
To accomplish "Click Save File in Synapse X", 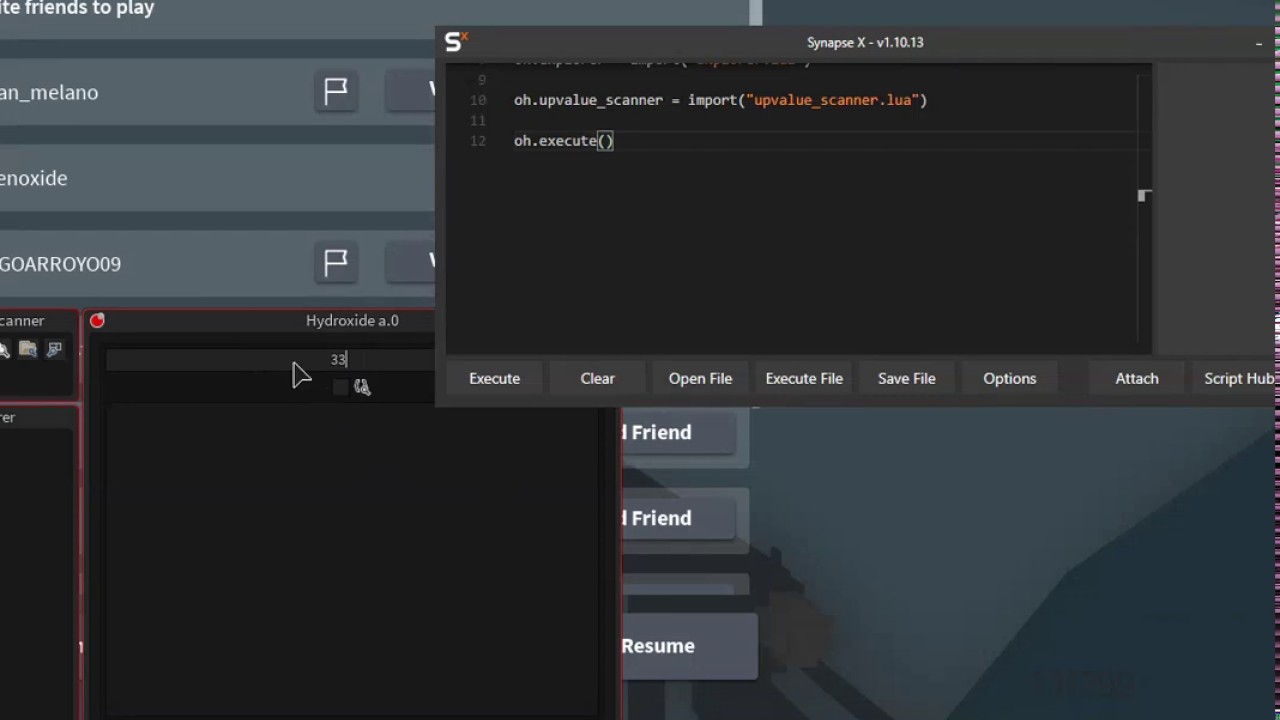I will pos(907,378).
